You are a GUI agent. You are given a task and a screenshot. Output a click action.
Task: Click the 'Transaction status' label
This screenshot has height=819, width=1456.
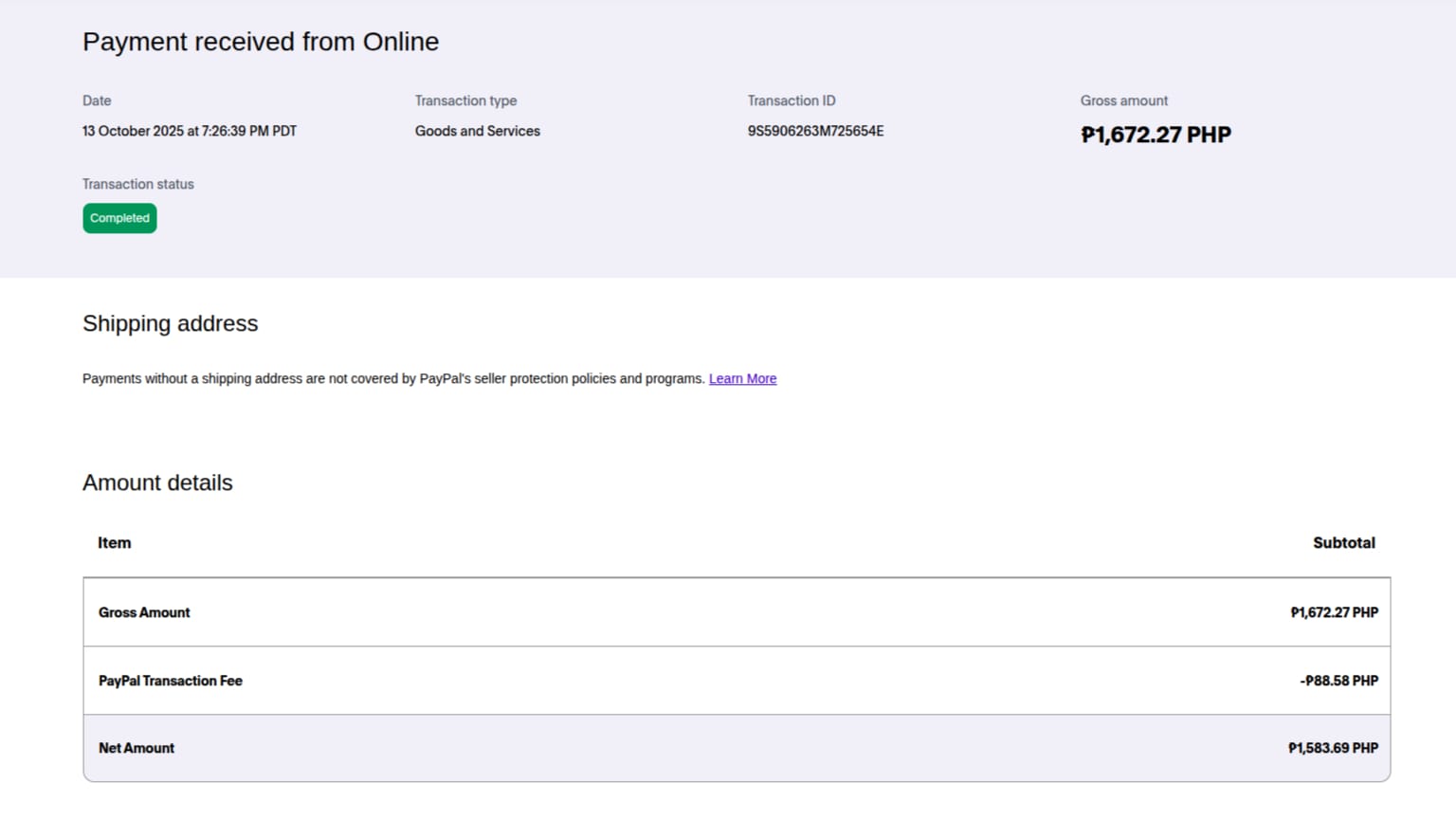137,184
